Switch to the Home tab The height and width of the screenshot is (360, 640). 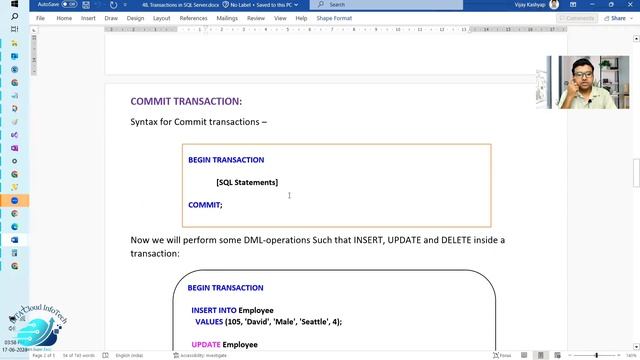pos(64,18)
